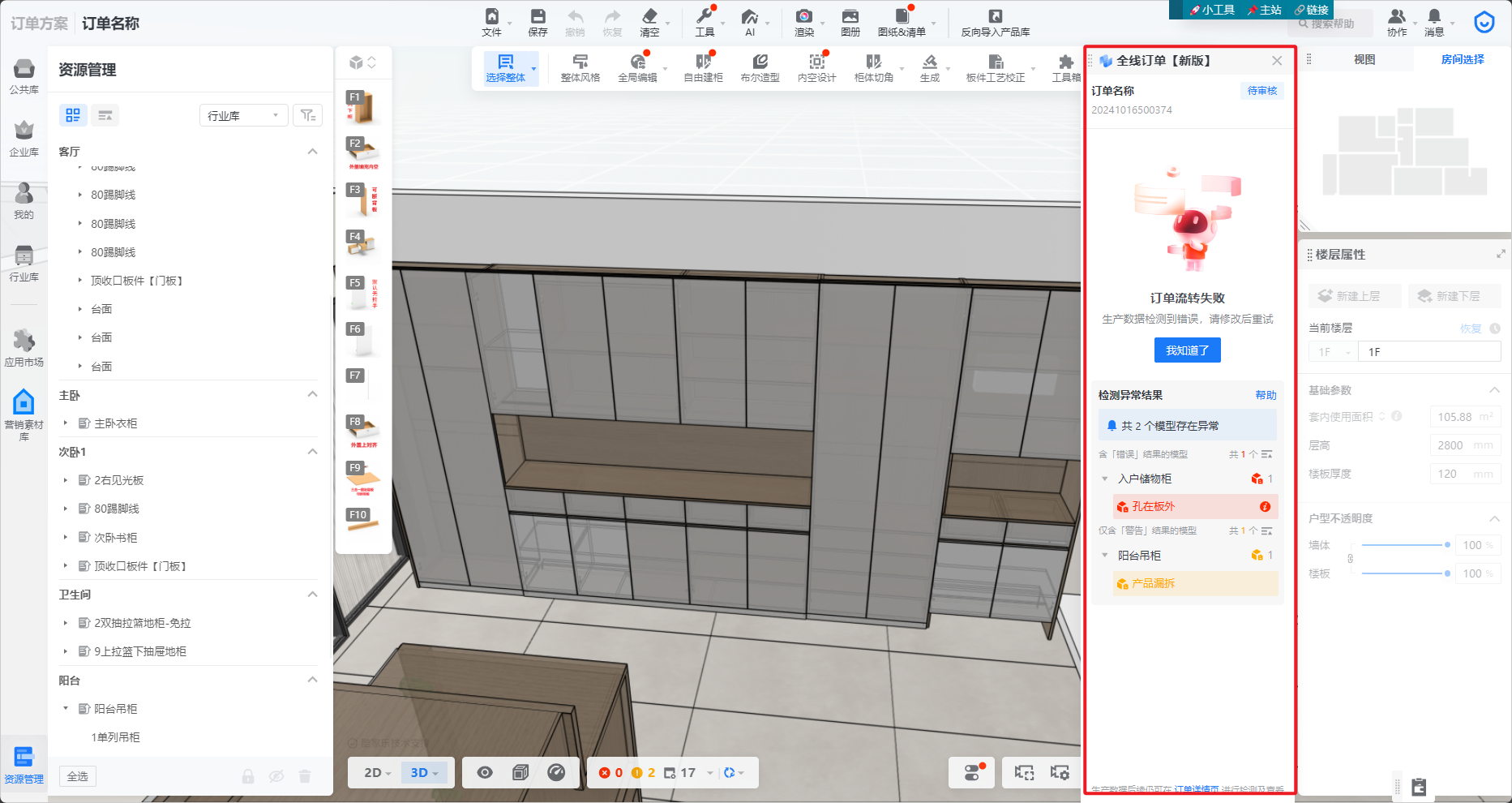1512x803 pixels.
Task: Toggle the eye visibility button in bottom bar
Action: click(485, 772)
